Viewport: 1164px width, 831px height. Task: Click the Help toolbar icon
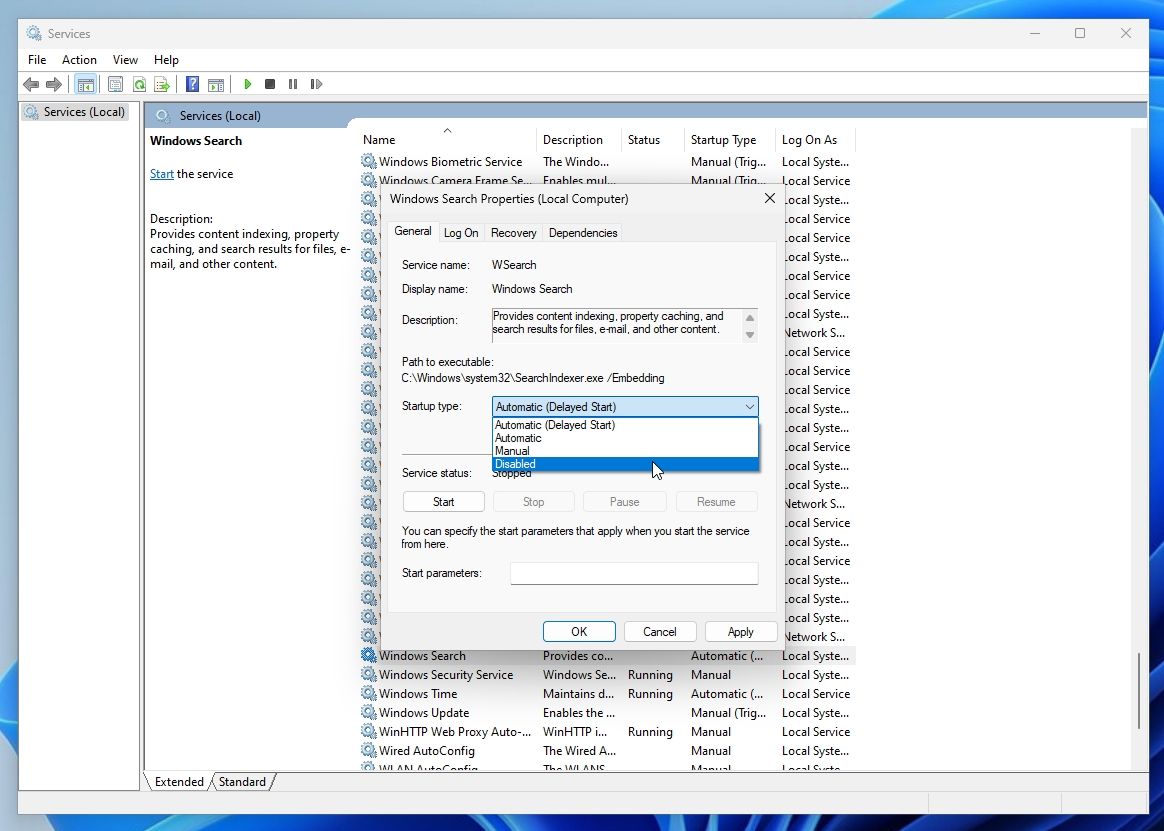[x=192, y=84]
